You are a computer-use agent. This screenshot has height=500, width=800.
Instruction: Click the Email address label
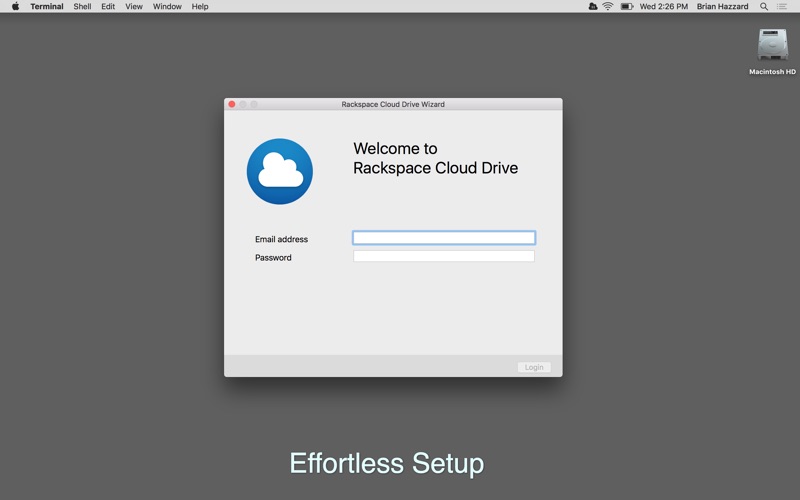click(281, 239)
